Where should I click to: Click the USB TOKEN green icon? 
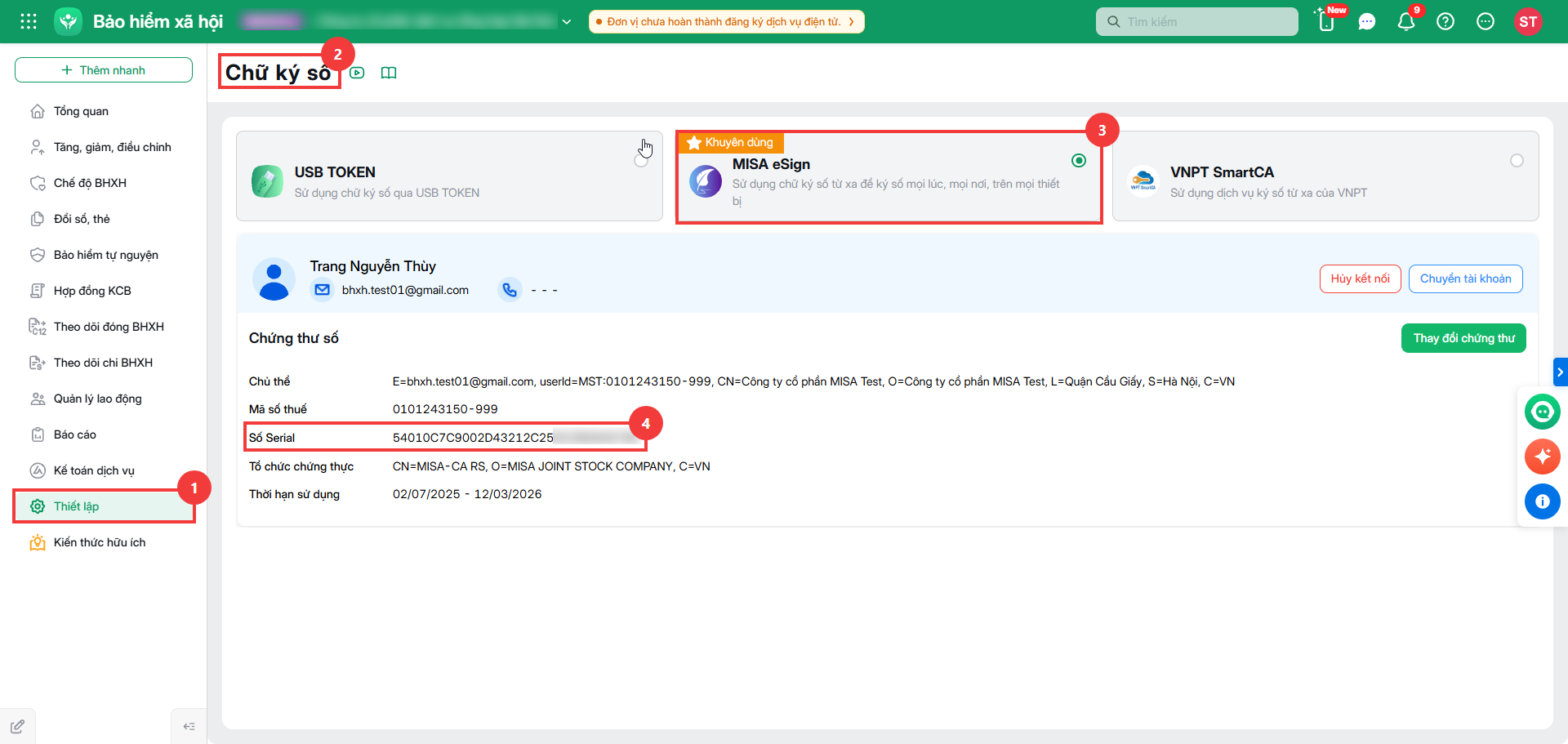click(x=267, y=181)
